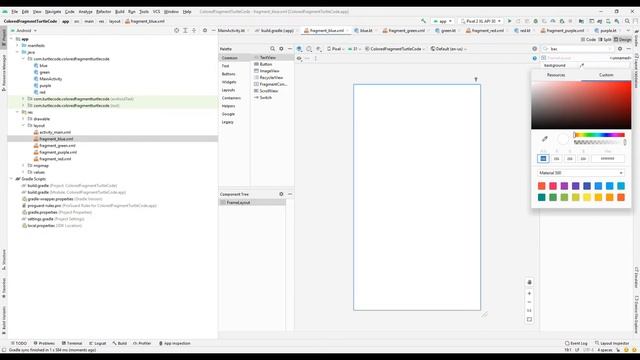Click the blue warnings indicator icon in the design toolbar
Viewport: 640px width, 360px height.
click(535, 58)
